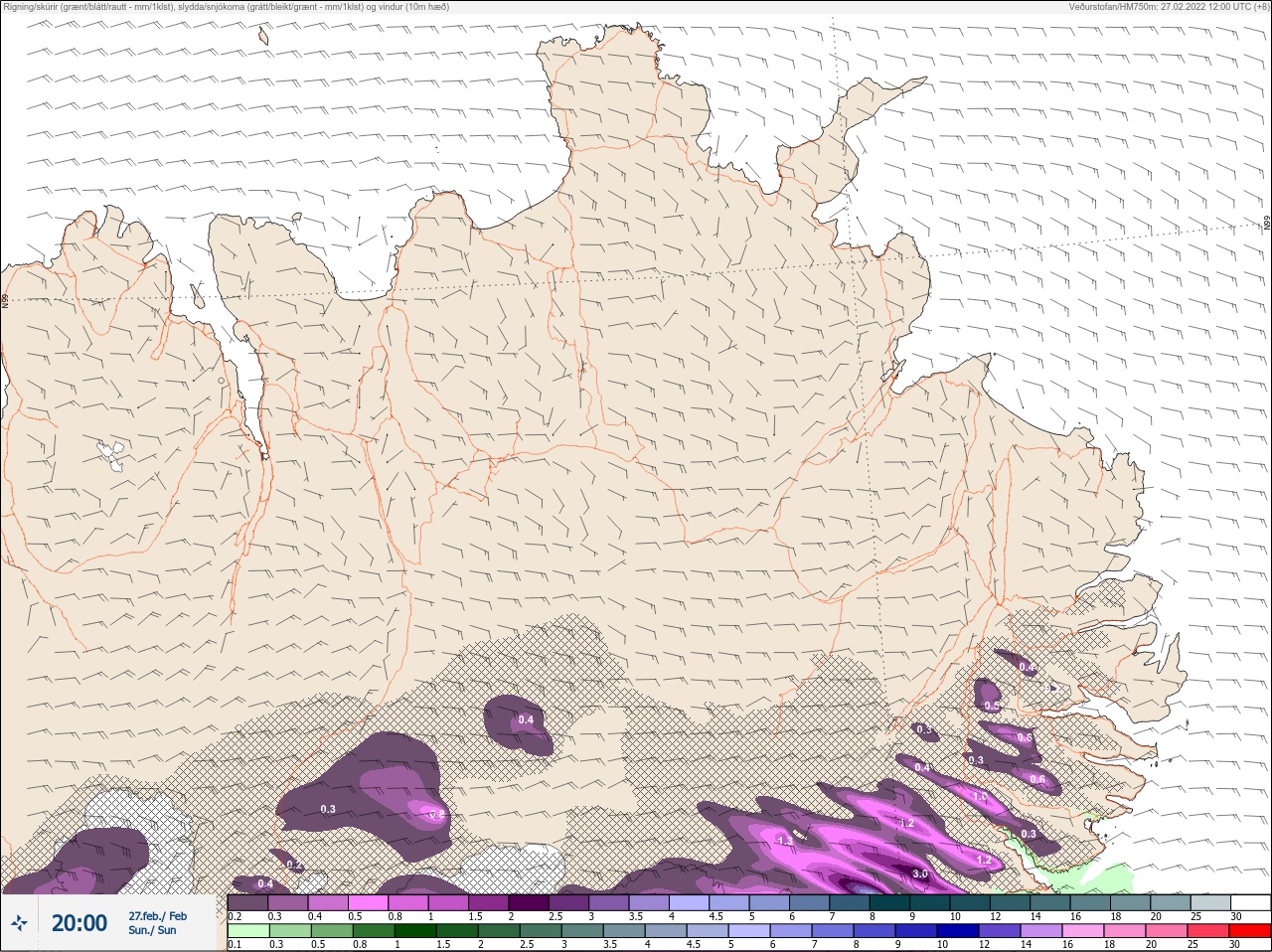Click the '3.0' precipitation value on the map

point(920,874)
